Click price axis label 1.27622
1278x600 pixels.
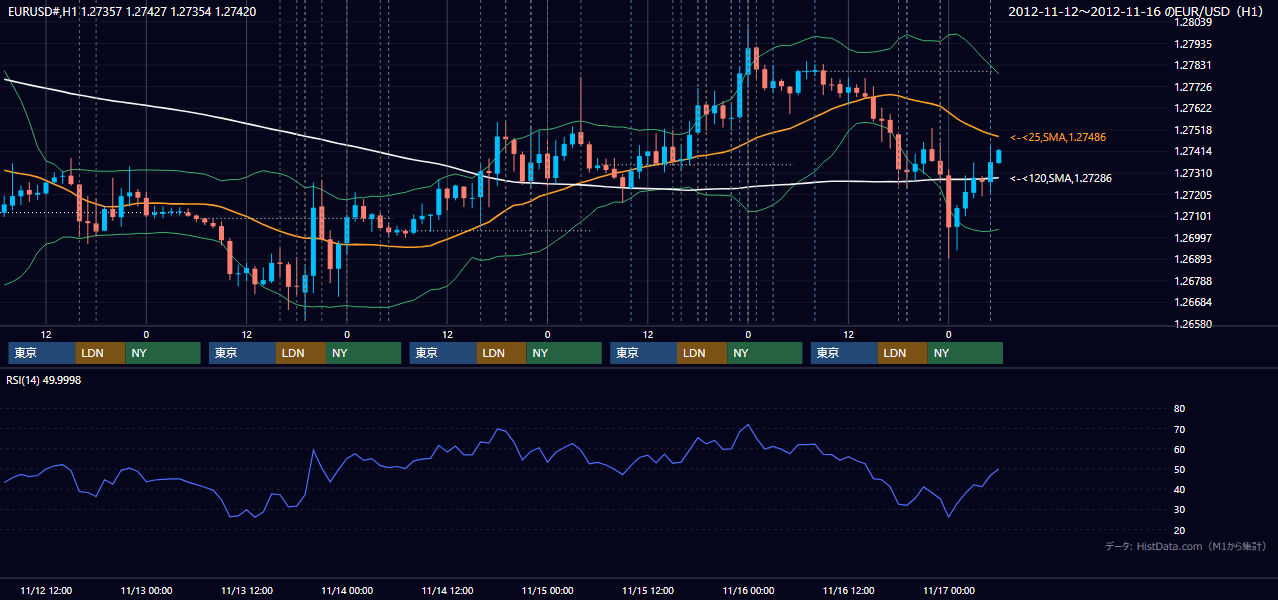pyautogui.click(x=1194, y=108)
